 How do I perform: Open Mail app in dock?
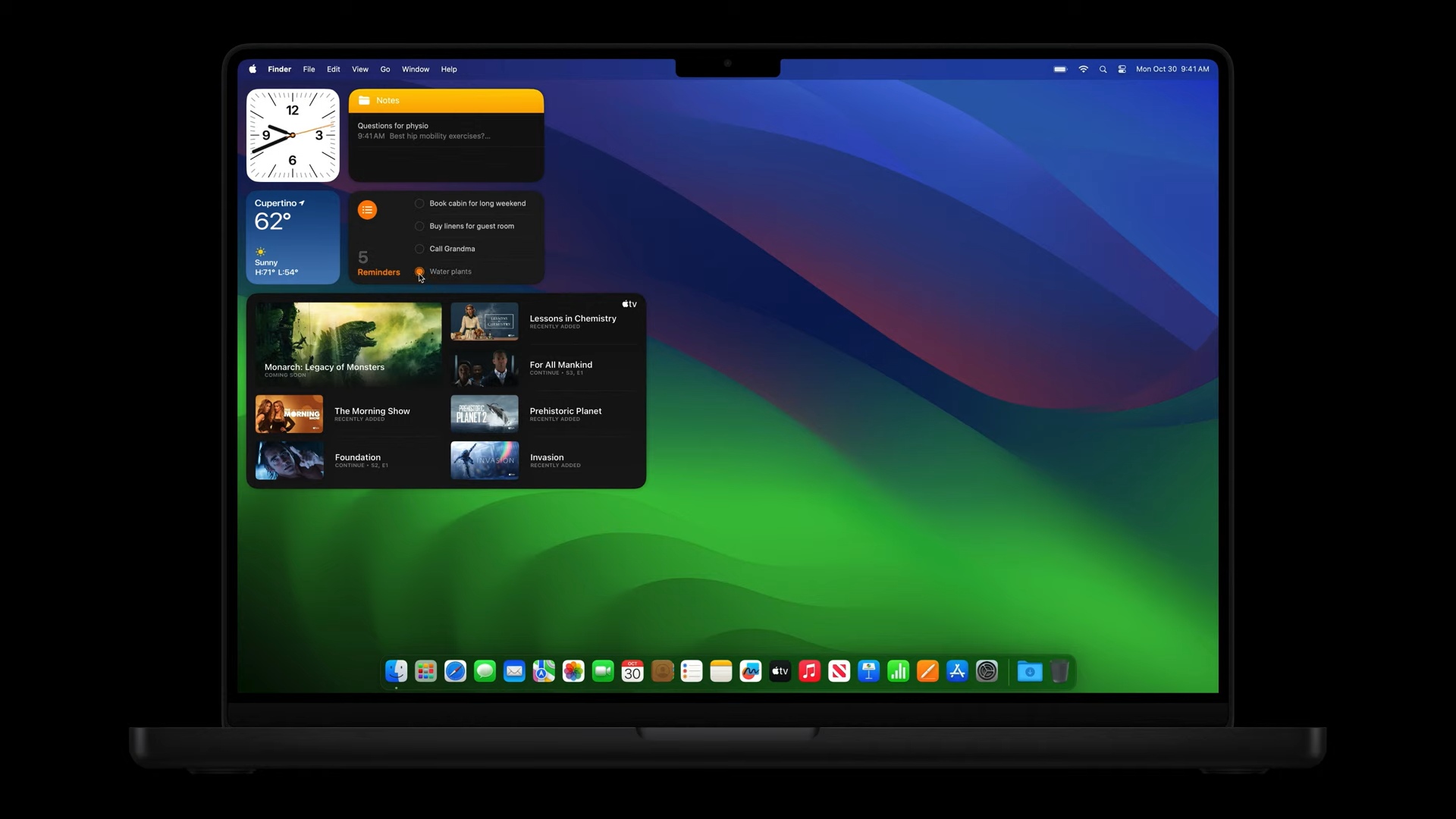pos(514,671)
